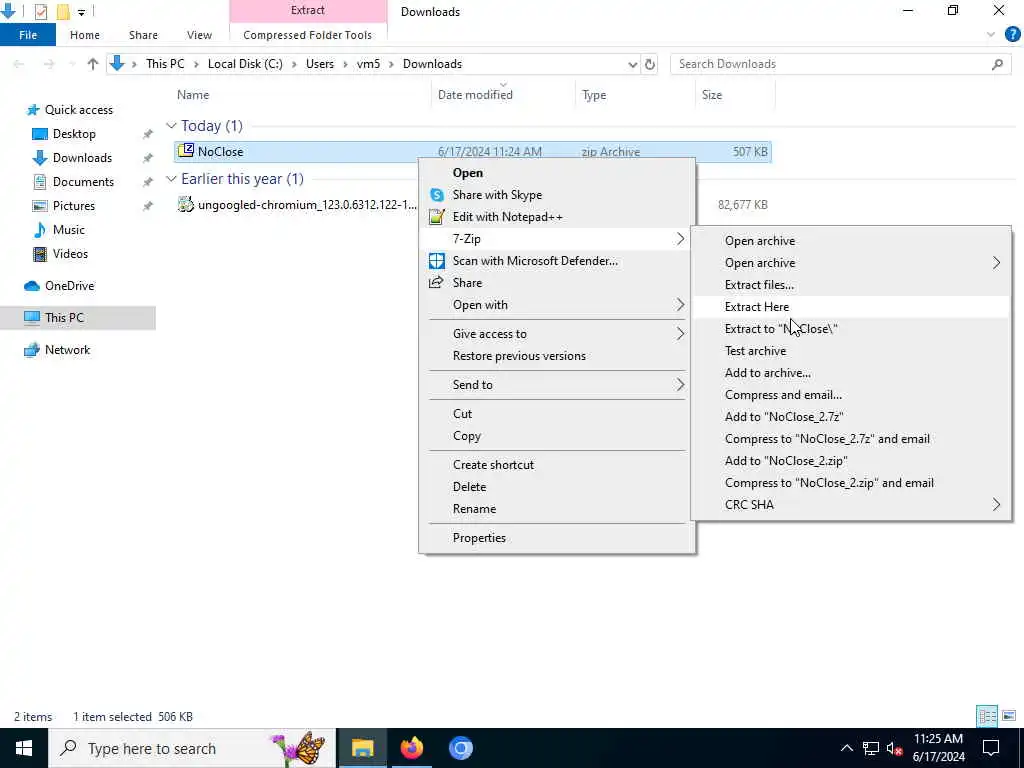The image size is (1024, 768).
Task: Switch to the View ribbon tab
Action: pos(199,35)
